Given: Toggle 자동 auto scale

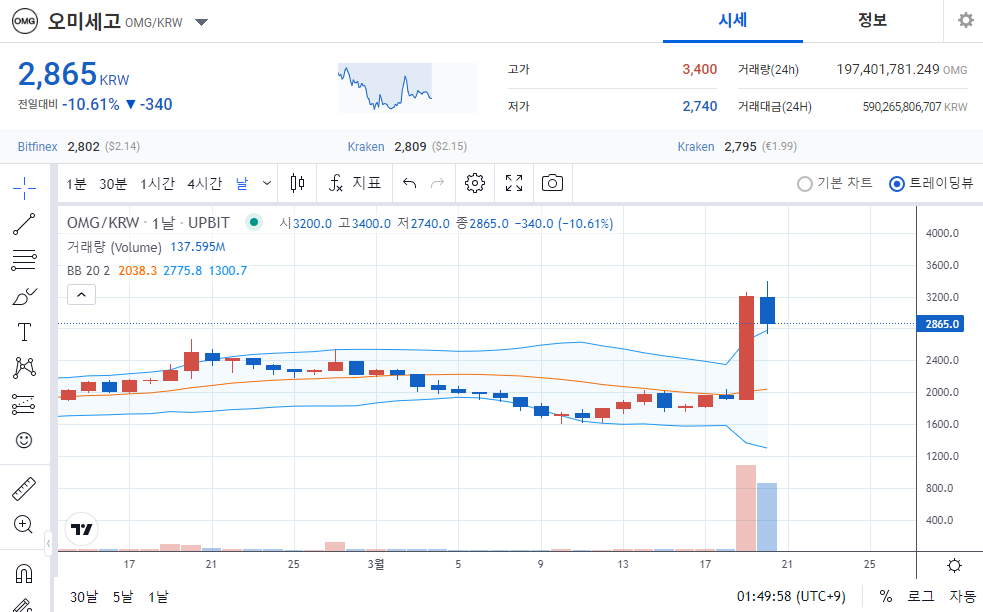Looking at the screenshot, I should [962, 596].
